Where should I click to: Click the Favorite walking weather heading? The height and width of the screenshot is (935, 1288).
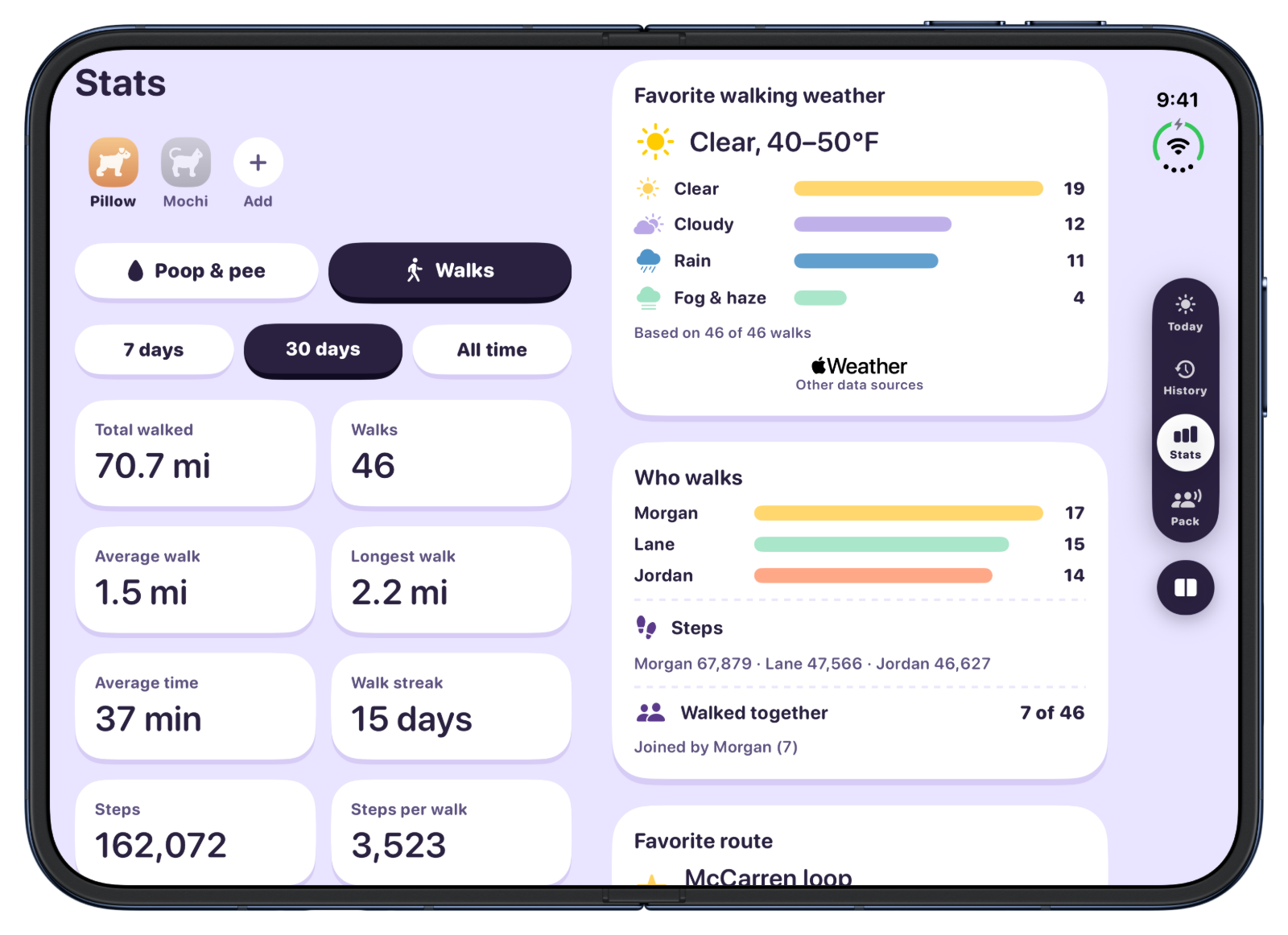[759, 97]
